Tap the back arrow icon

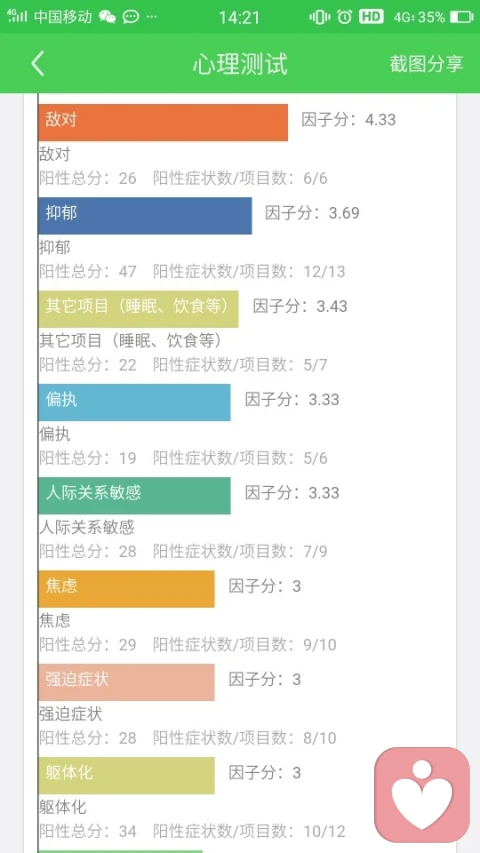(37, 64)
